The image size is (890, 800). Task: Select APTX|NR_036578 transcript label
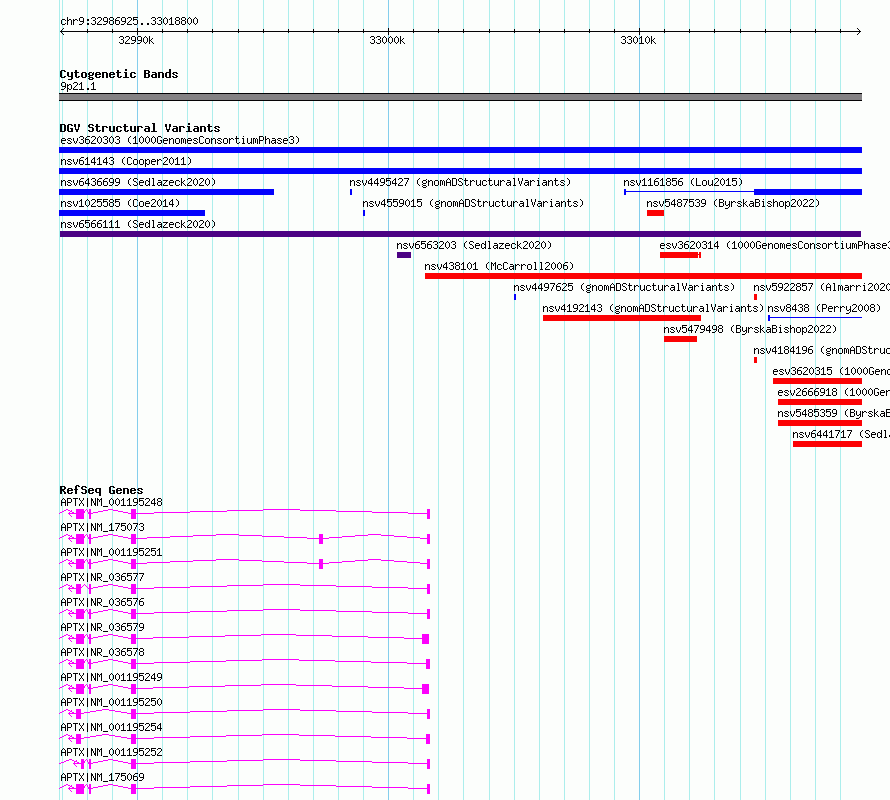(102, 652)
